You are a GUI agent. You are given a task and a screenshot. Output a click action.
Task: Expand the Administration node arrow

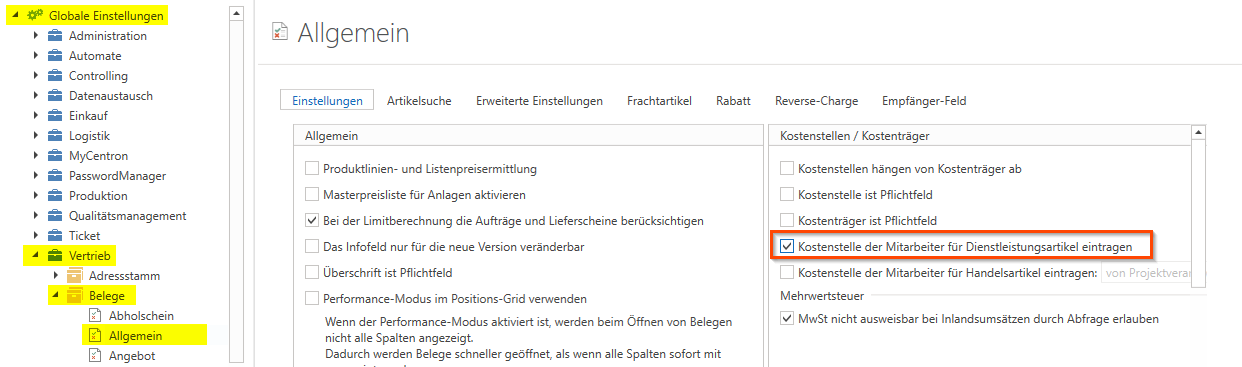(x=36, y=36)
